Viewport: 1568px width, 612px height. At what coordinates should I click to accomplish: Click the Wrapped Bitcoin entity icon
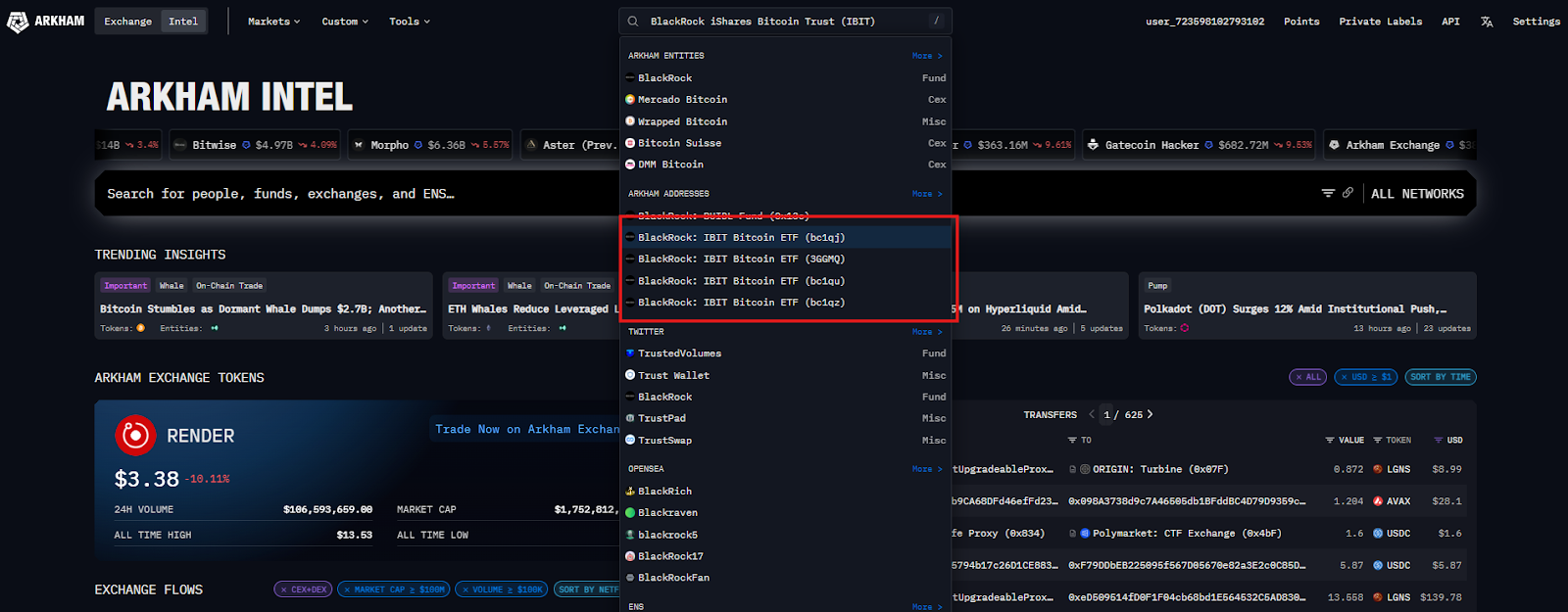click(630, 121)
